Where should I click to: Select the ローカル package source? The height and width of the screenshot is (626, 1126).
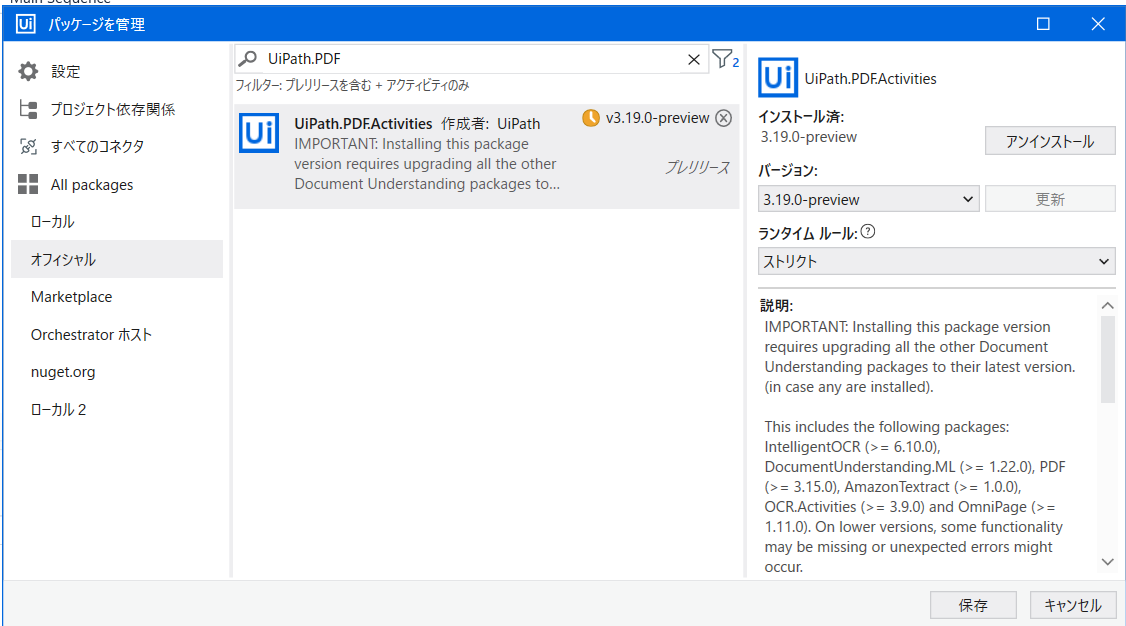(117, 222)
